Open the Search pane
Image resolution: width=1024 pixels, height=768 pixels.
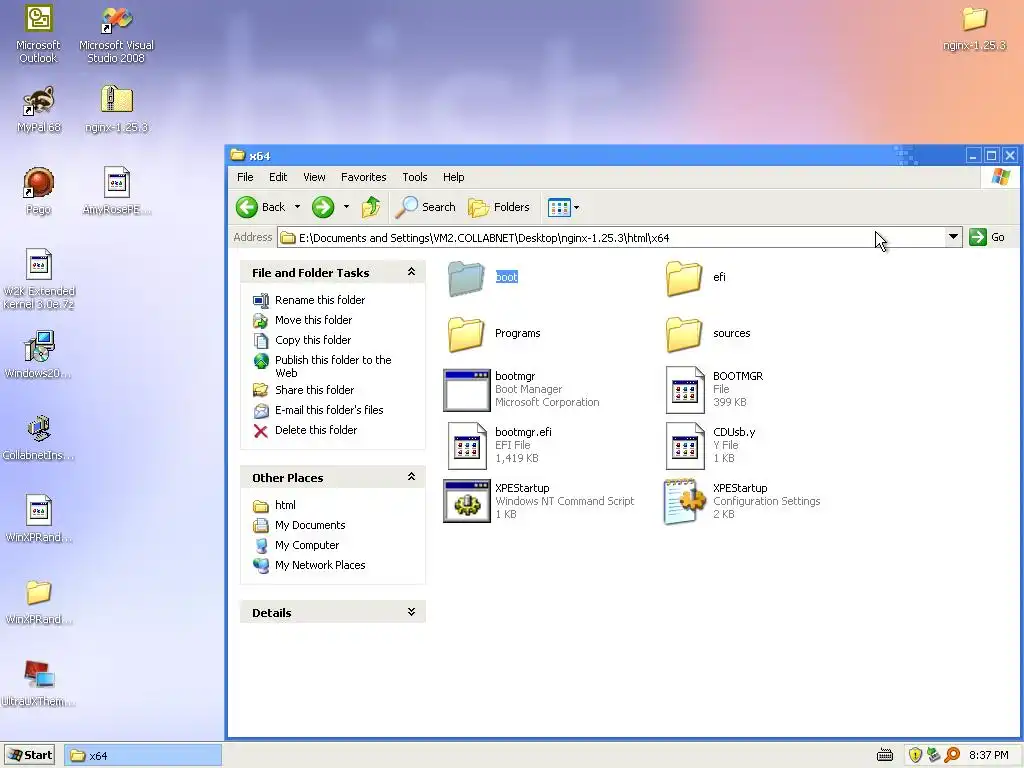[x=426, y=207]
